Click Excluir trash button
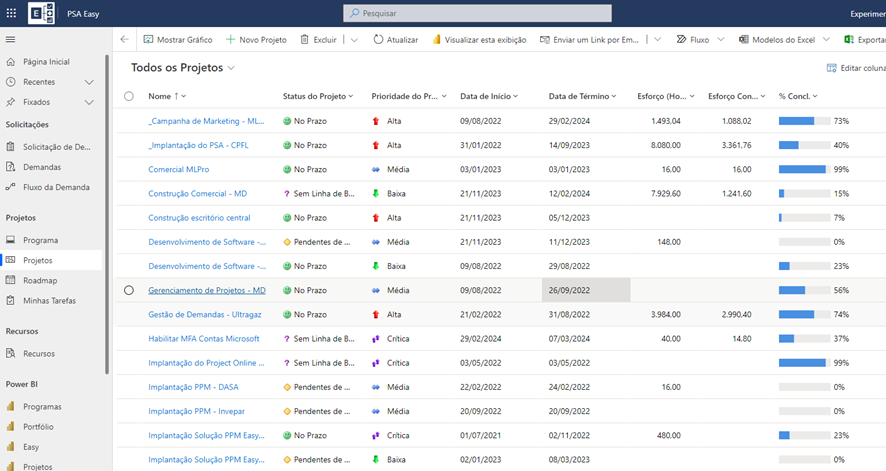Screen dimensions: 886x471 319,40
